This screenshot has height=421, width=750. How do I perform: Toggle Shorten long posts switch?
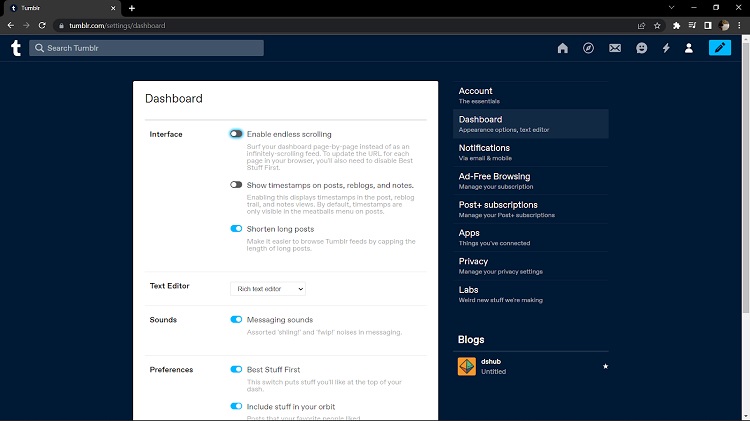tap(236, 229)
